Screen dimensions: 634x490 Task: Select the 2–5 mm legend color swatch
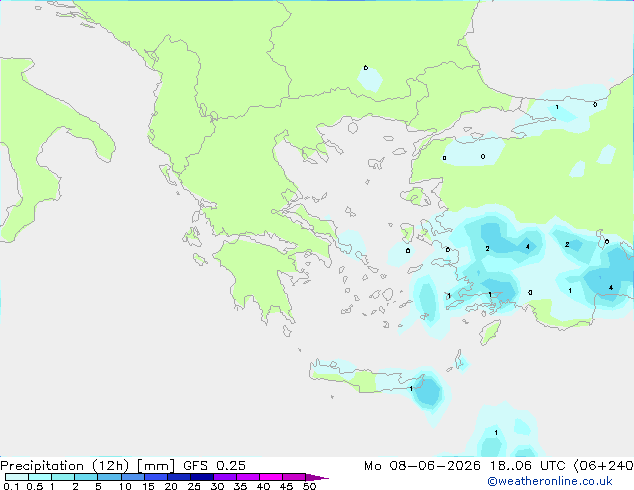[x=86, y=477]
